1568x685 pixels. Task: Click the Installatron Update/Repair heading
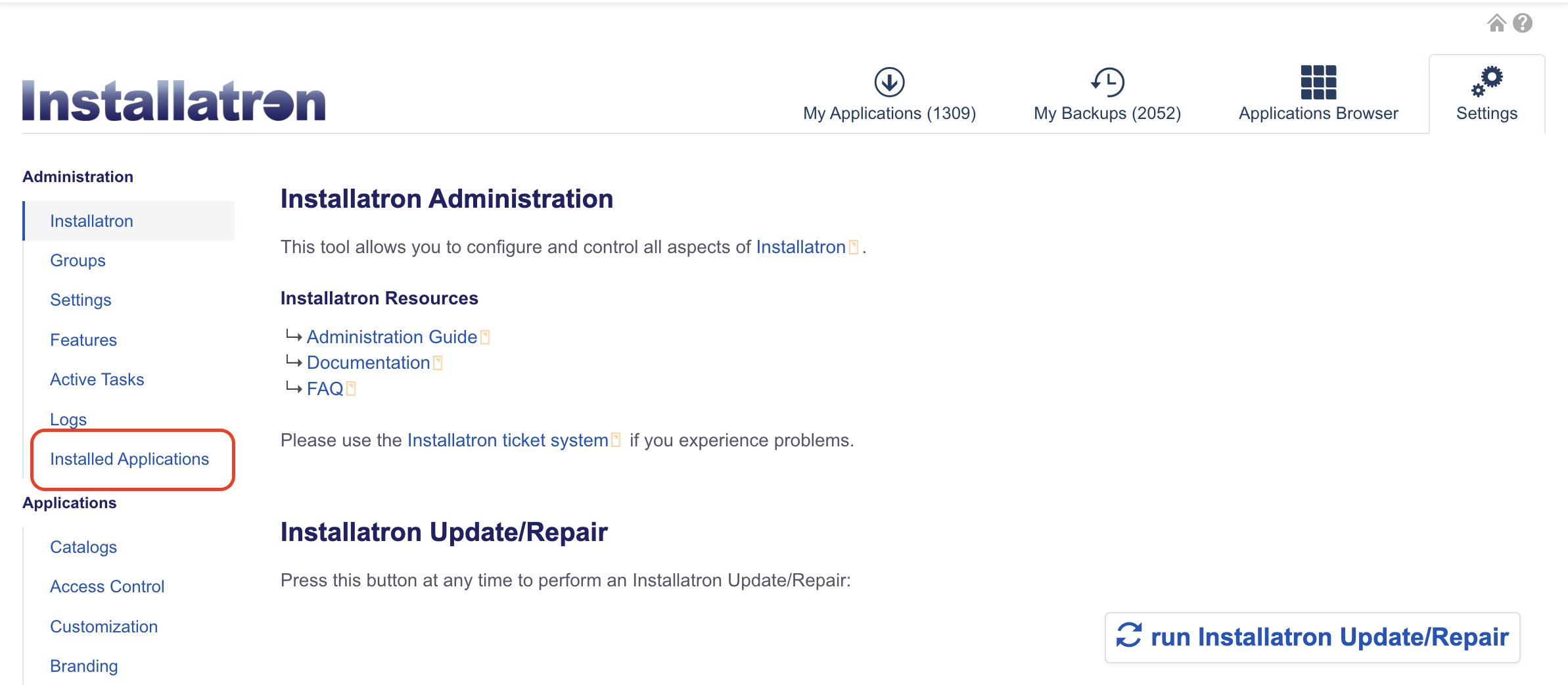click(444, 532)
